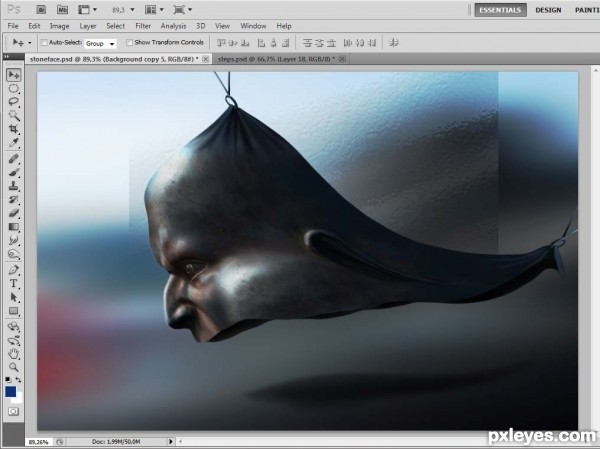Select the Brush tool
This screenshot has width=600, height=449.
(14, 172)
